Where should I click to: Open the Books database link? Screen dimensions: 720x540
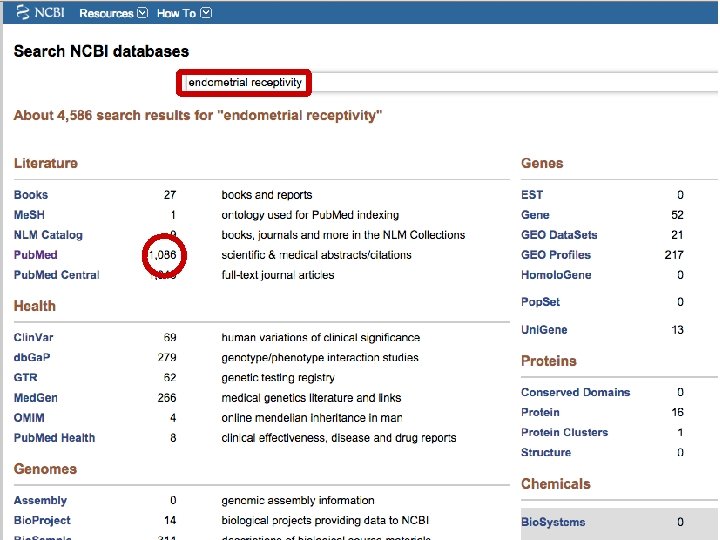click(x=30, y=195)
